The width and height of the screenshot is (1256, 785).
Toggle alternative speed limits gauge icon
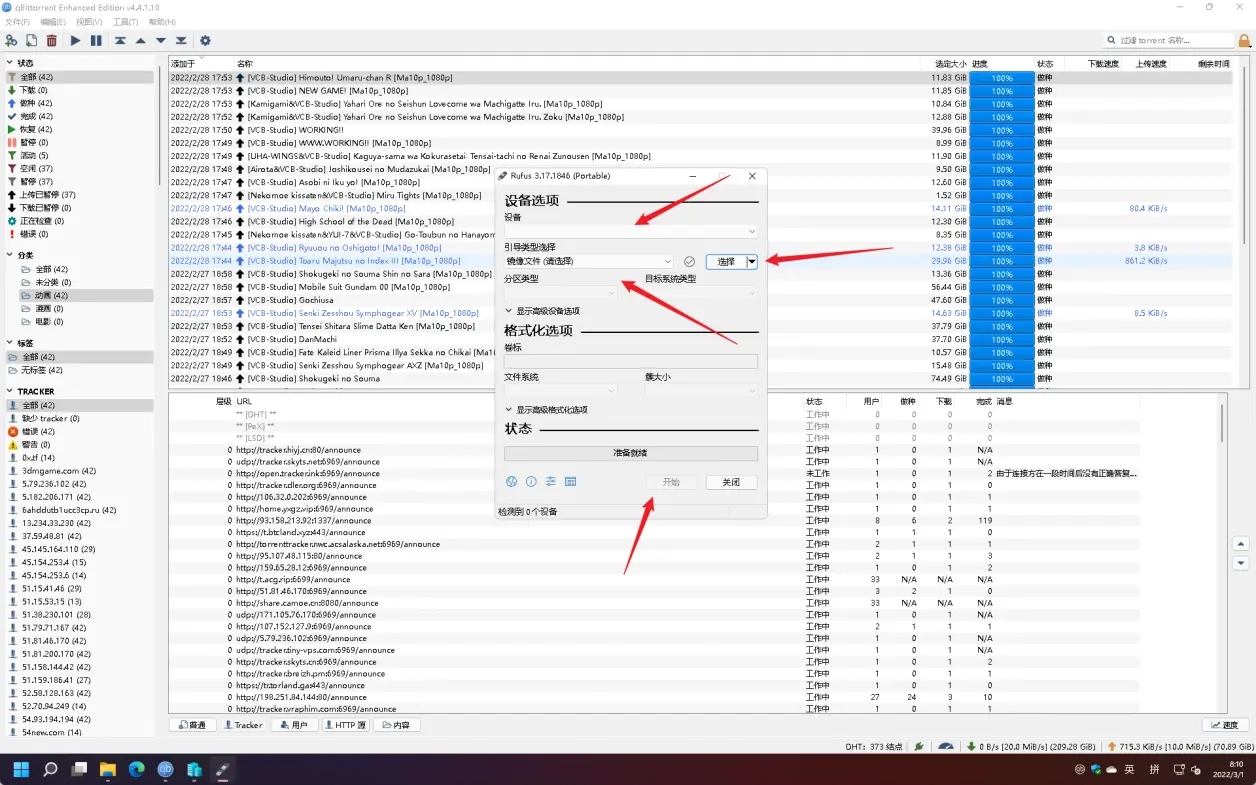pos(946,746)
